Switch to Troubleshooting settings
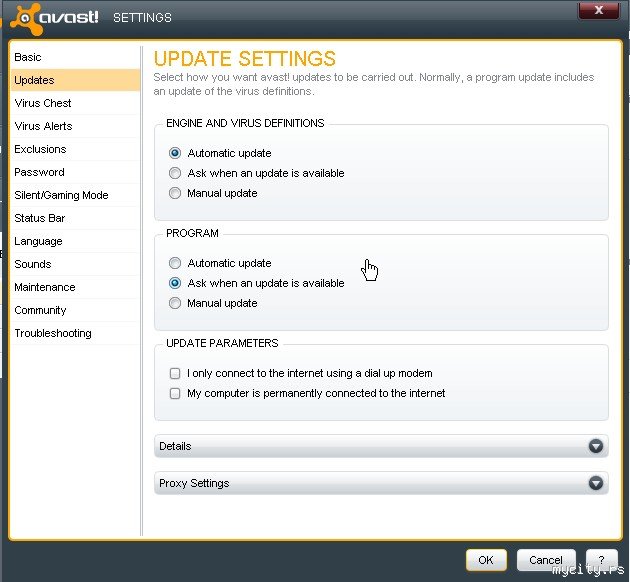 53,333
